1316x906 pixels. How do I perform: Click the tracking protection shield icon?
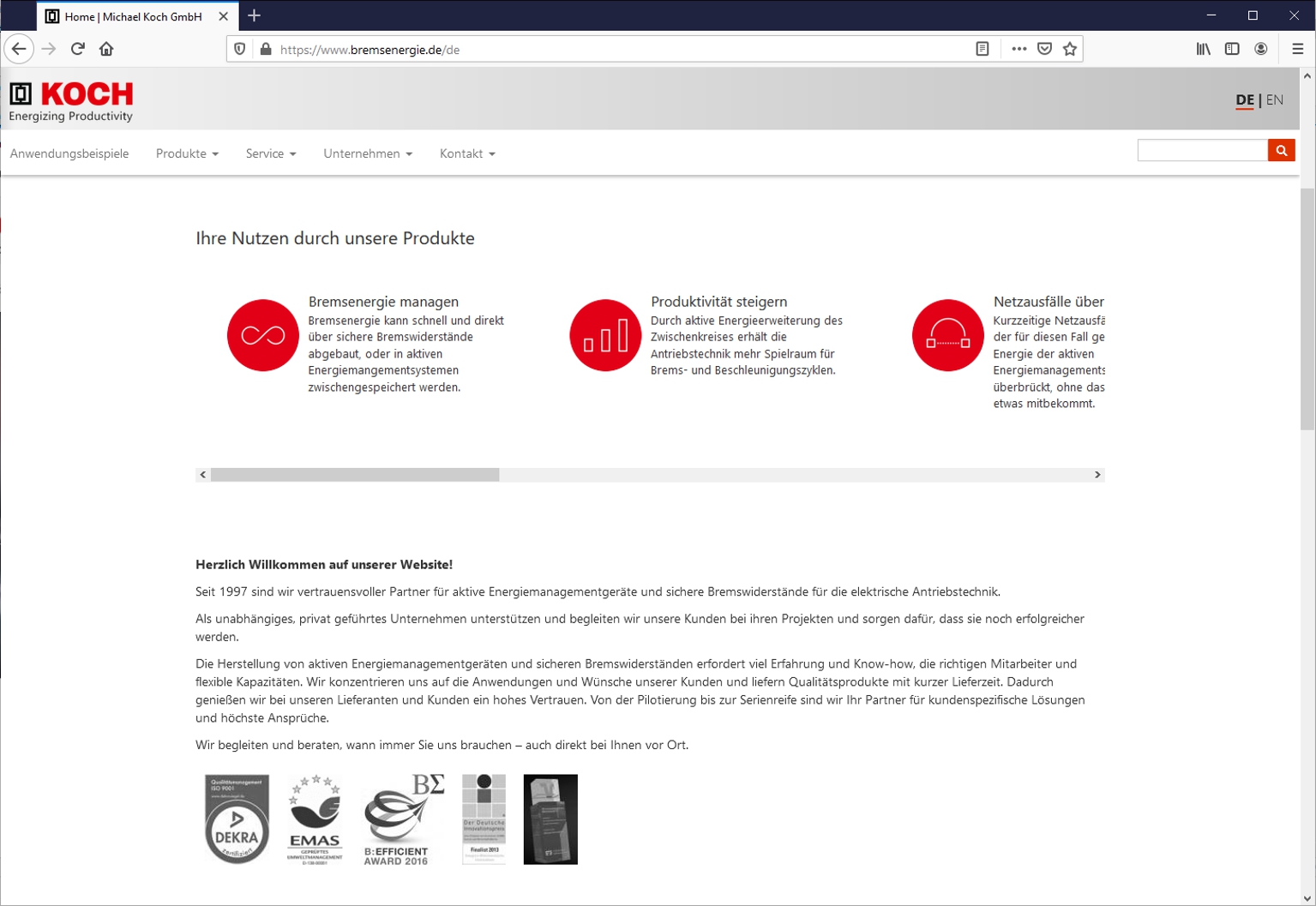[239, 48]
